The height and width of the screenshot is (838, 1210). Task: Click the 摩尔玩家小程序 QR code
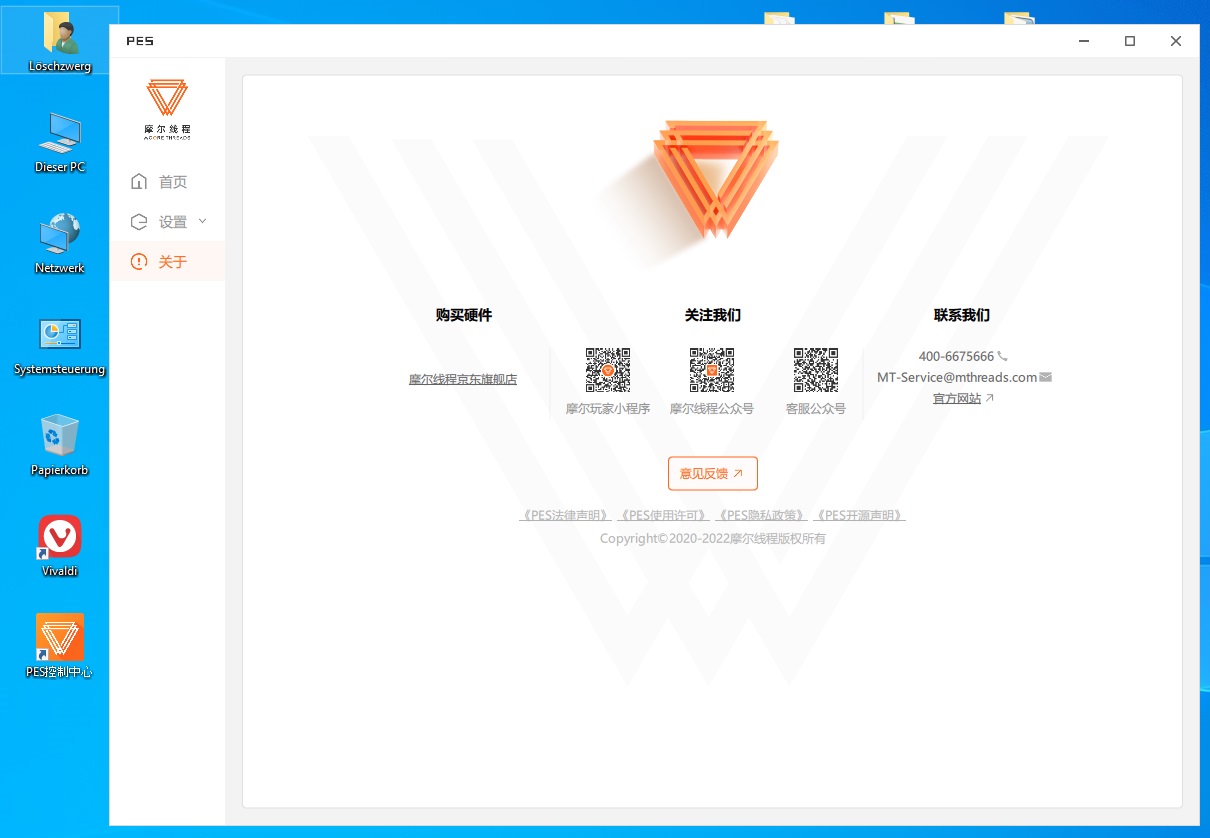point(608,370)
